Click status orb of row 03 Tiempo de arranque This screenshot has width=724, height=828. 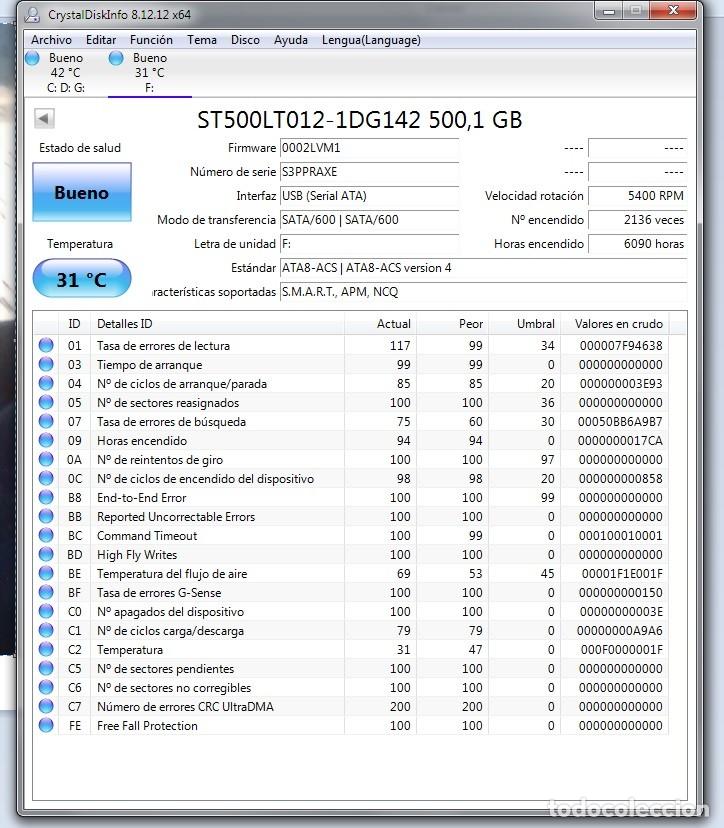point(46,364)
